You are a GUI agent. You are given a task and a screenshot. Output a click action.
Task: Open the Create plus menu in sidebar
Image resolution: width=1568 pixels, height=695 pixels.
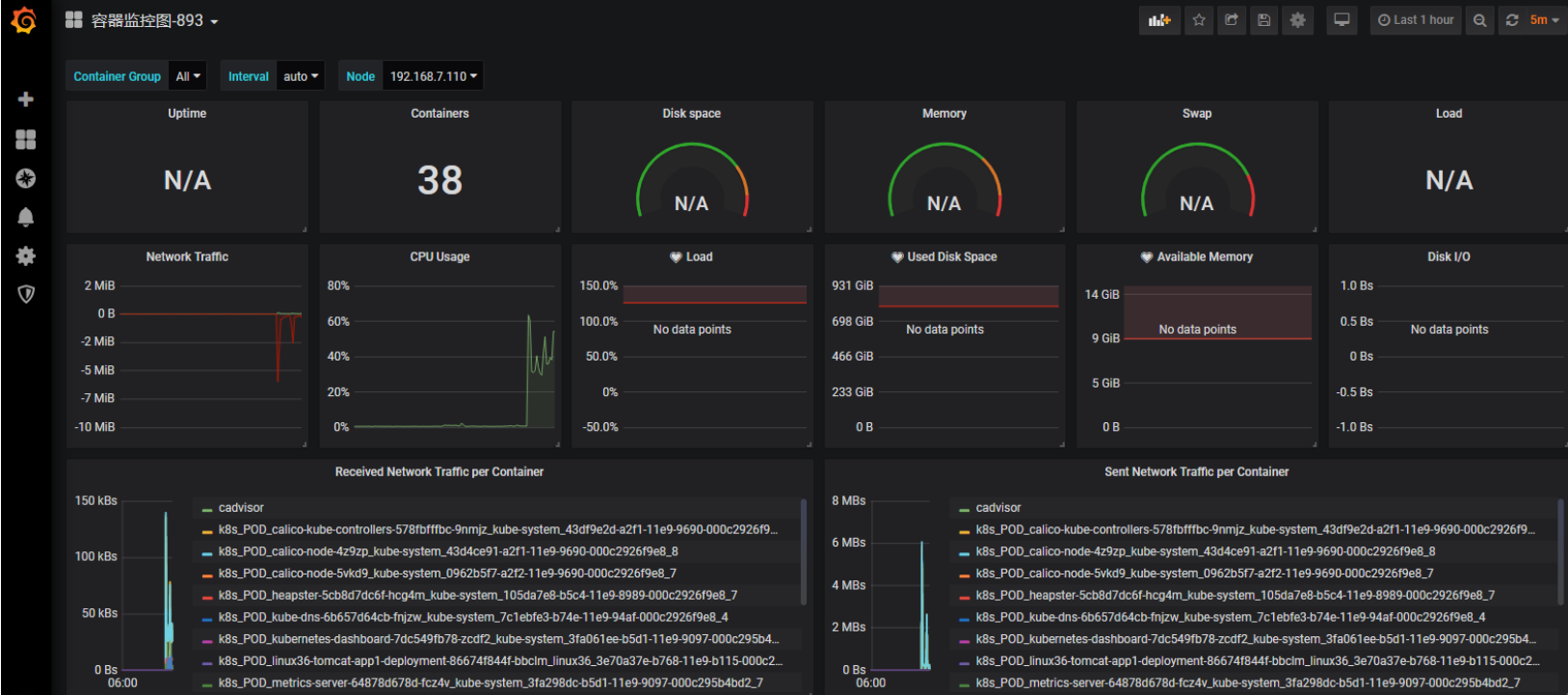26,99
